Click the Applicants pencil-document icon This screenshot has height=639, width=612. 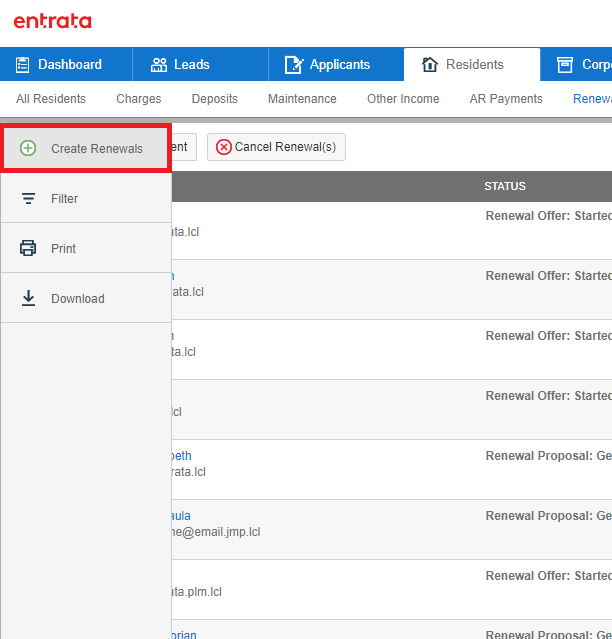pyautogui.click(x=294, y=65)
